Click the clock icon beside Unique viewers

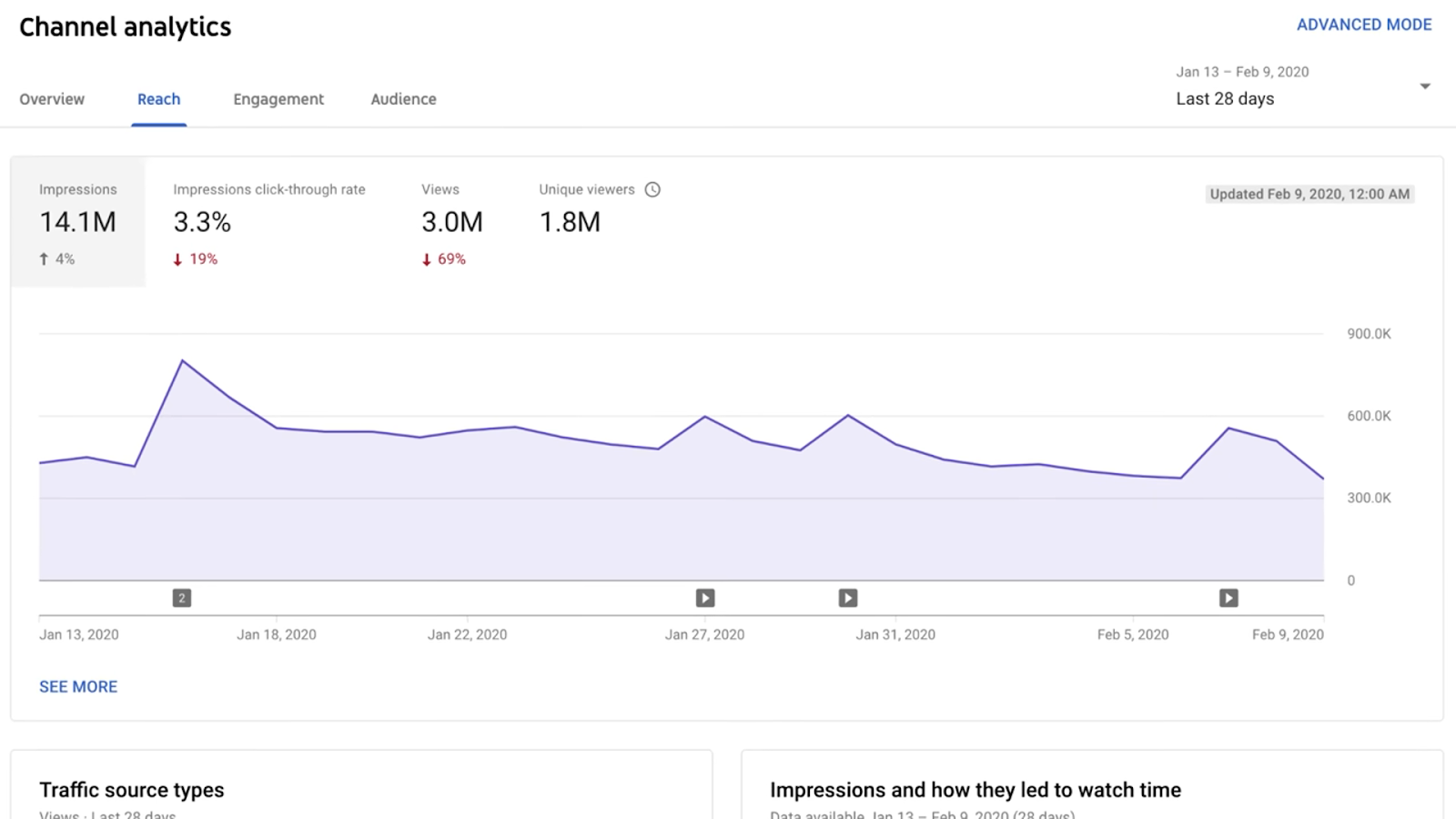click(652, 189)
